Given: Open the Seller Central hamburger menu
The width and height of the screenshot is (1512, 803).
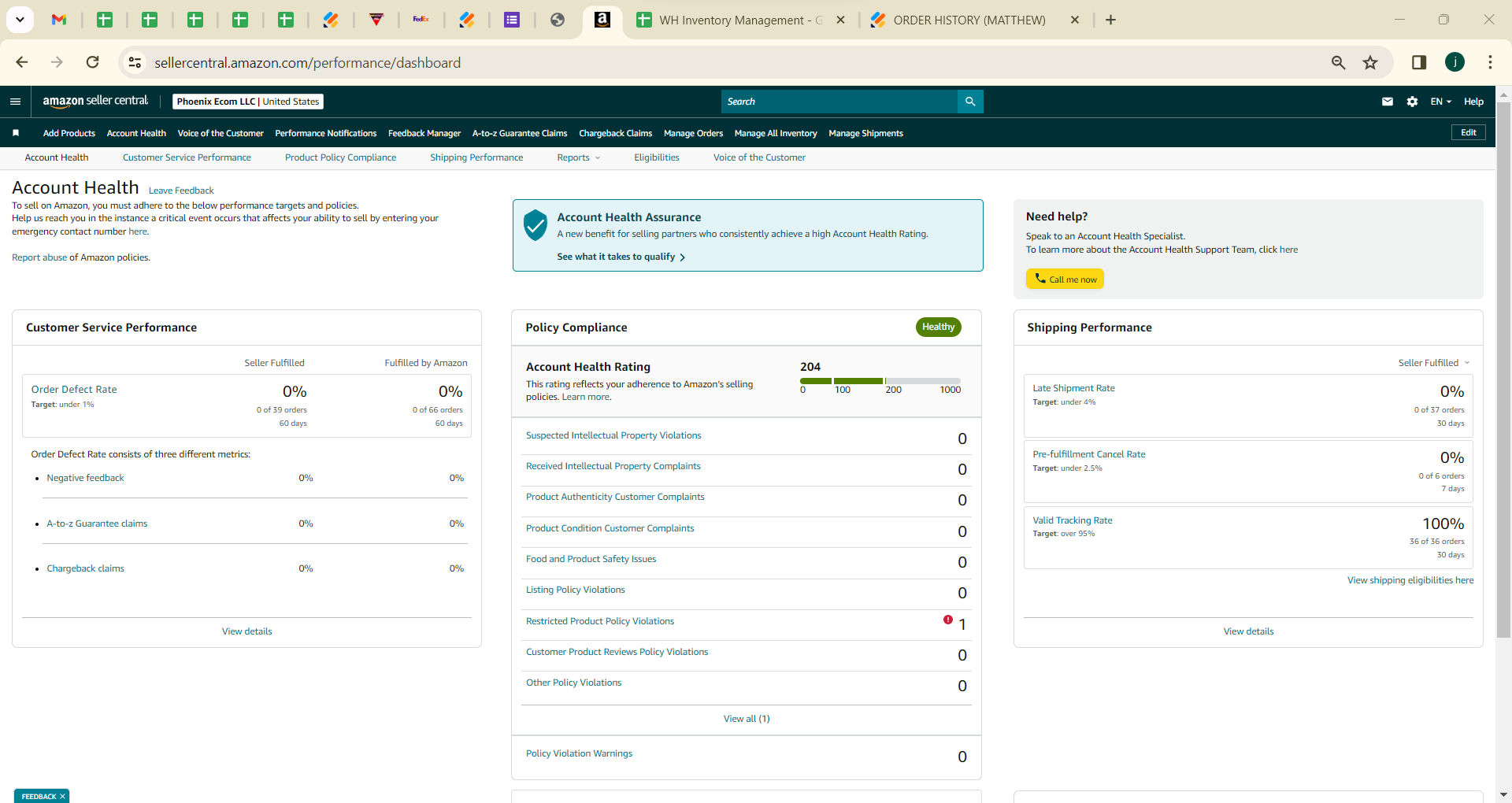Looking at the screenshot, I should 15,102.
